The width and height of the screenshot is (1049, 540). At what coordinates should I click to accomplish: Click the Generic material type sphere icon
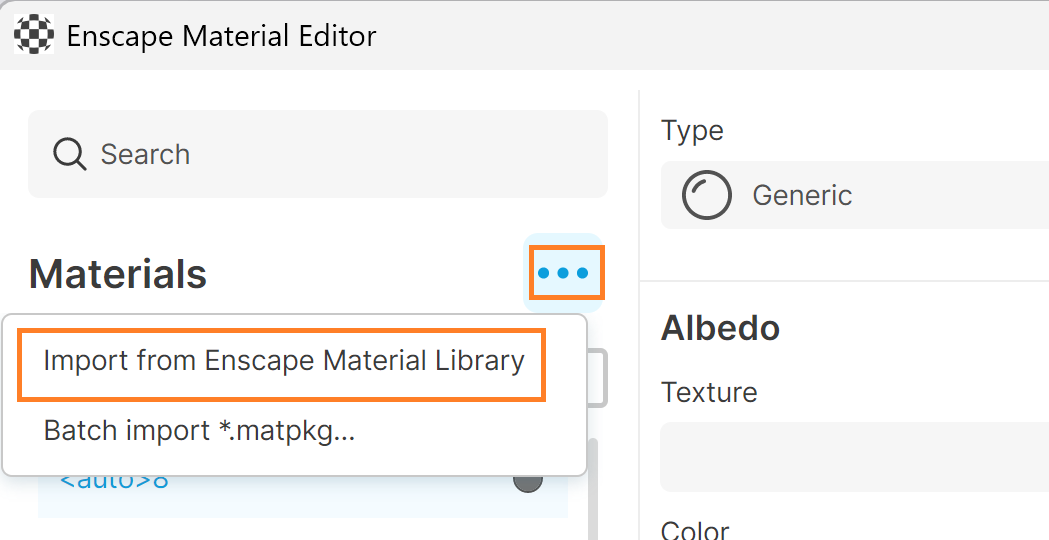coord(706,195)
